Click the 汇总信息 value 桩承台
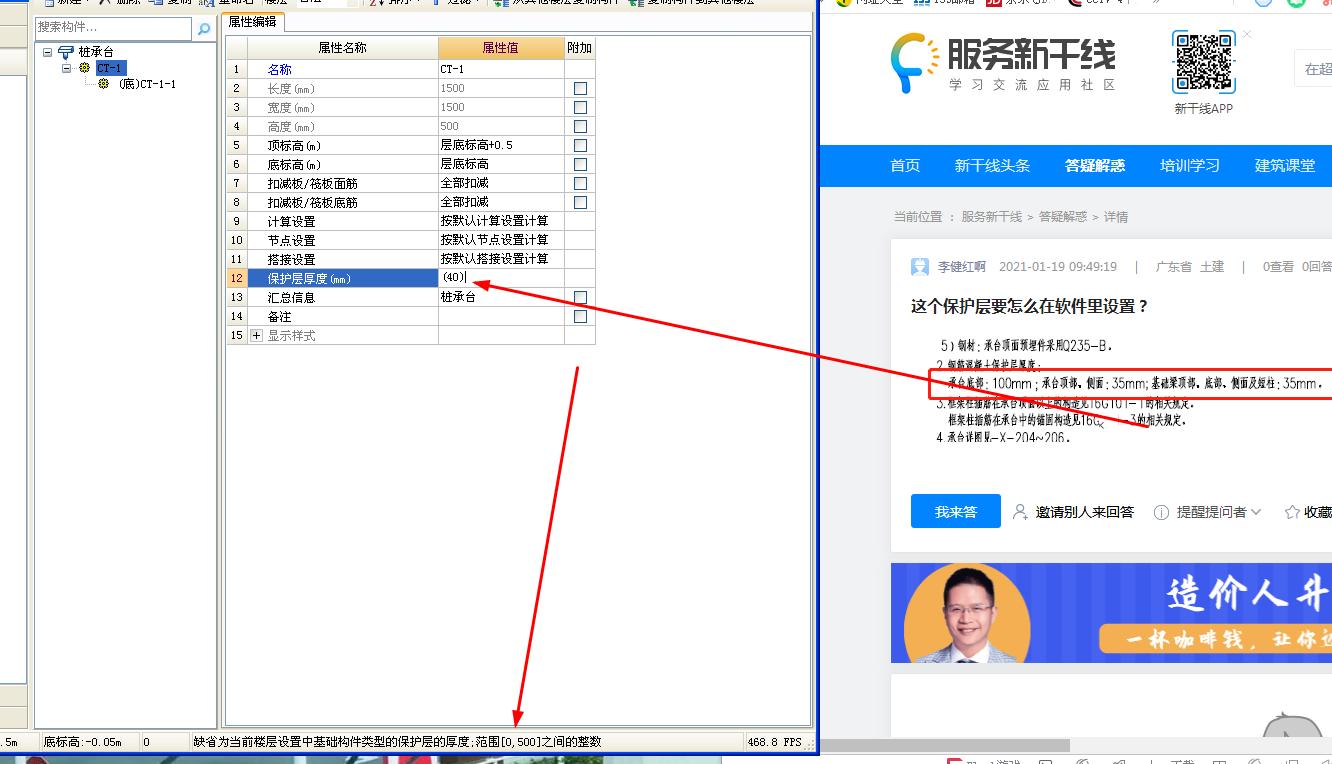The width and height of the screenshot is (1332, 764). click(x=501, y=297)
